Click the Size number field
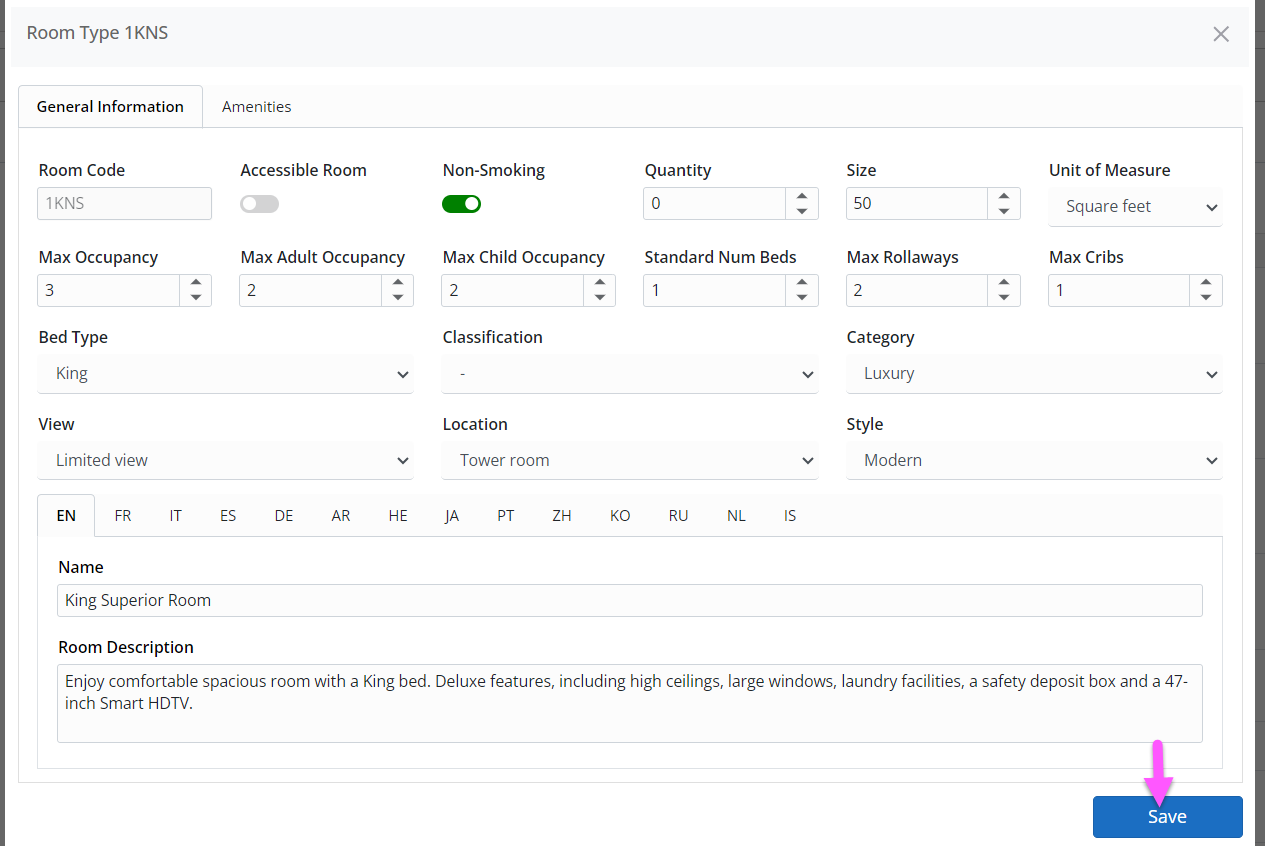This screenshot has width=1265, height=846. pyautogui.click(x=916, y=204)
